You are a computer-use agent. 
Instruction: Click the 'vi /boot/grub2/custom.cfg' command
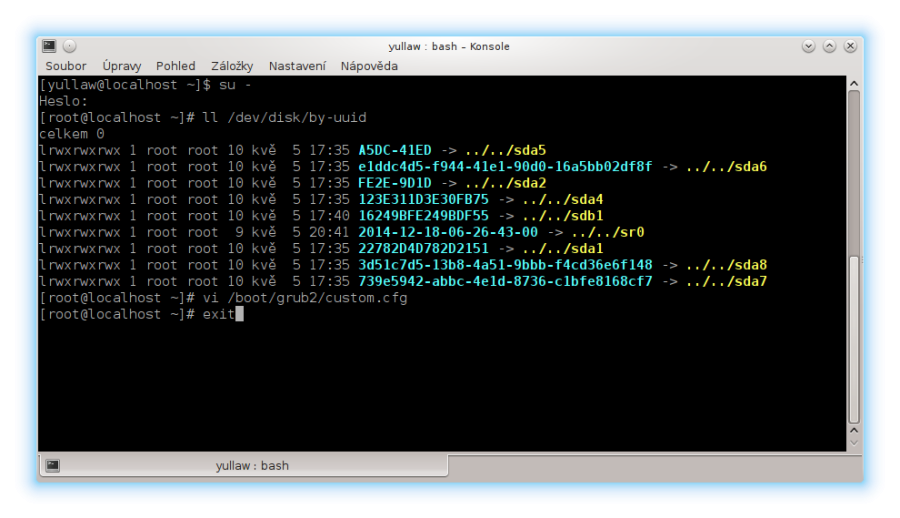click(305, 298)
